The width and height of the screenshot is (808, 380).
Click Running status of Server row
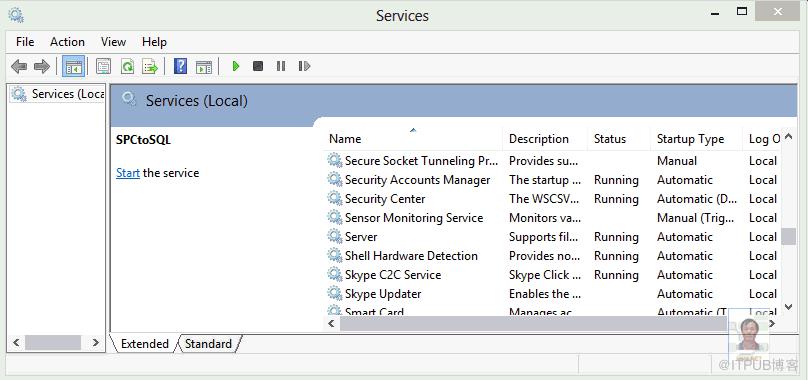[616, 237]
